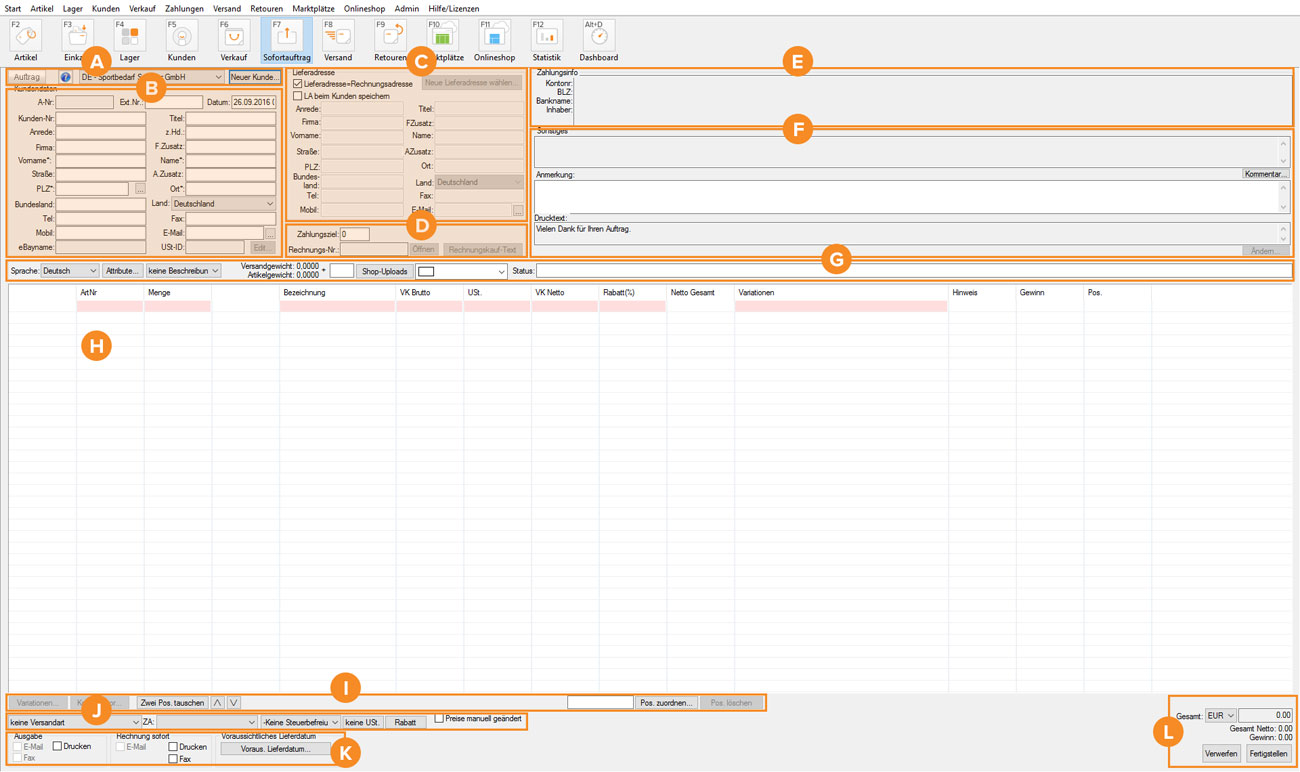Viewport: 1300px width, 772px height.
Task: Toggle Lieferadresse=Rechnungsadresse checkbox
Action: [x=298, y=84]
